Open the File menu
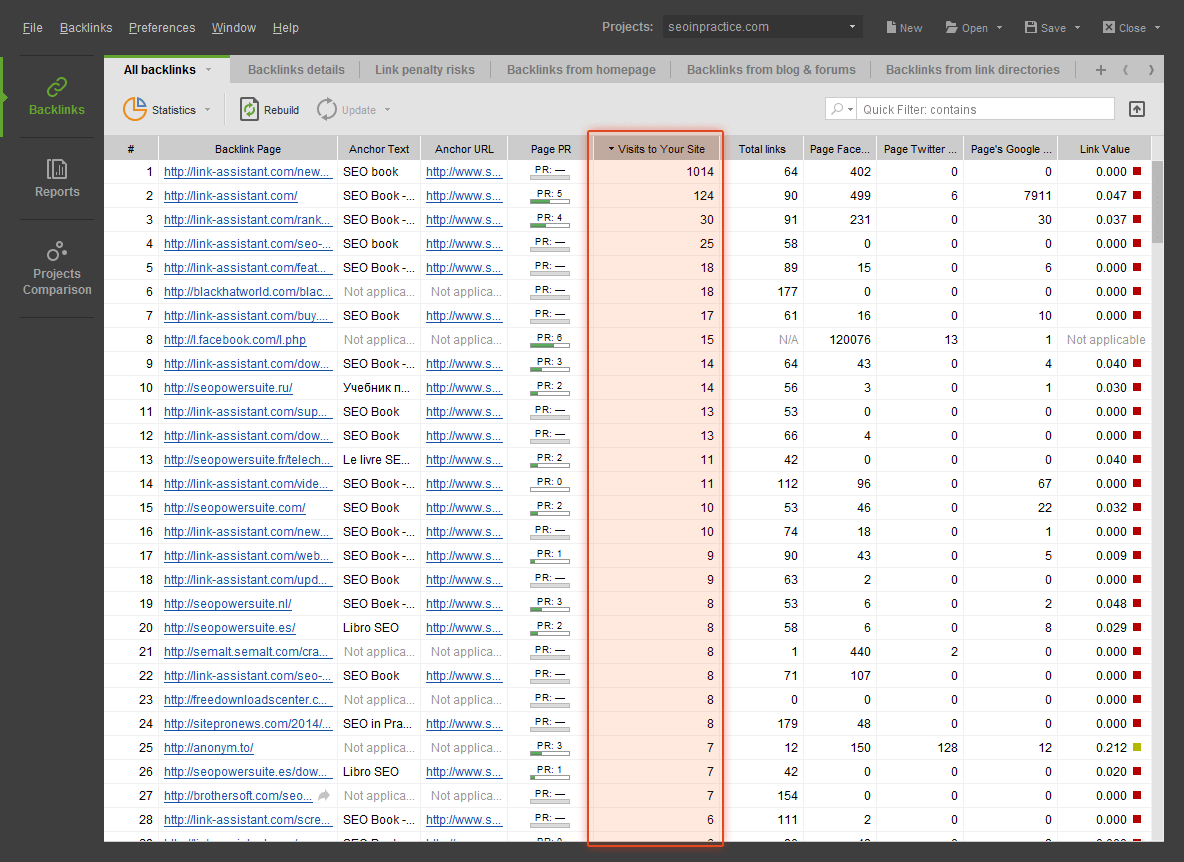 (32, 27)
